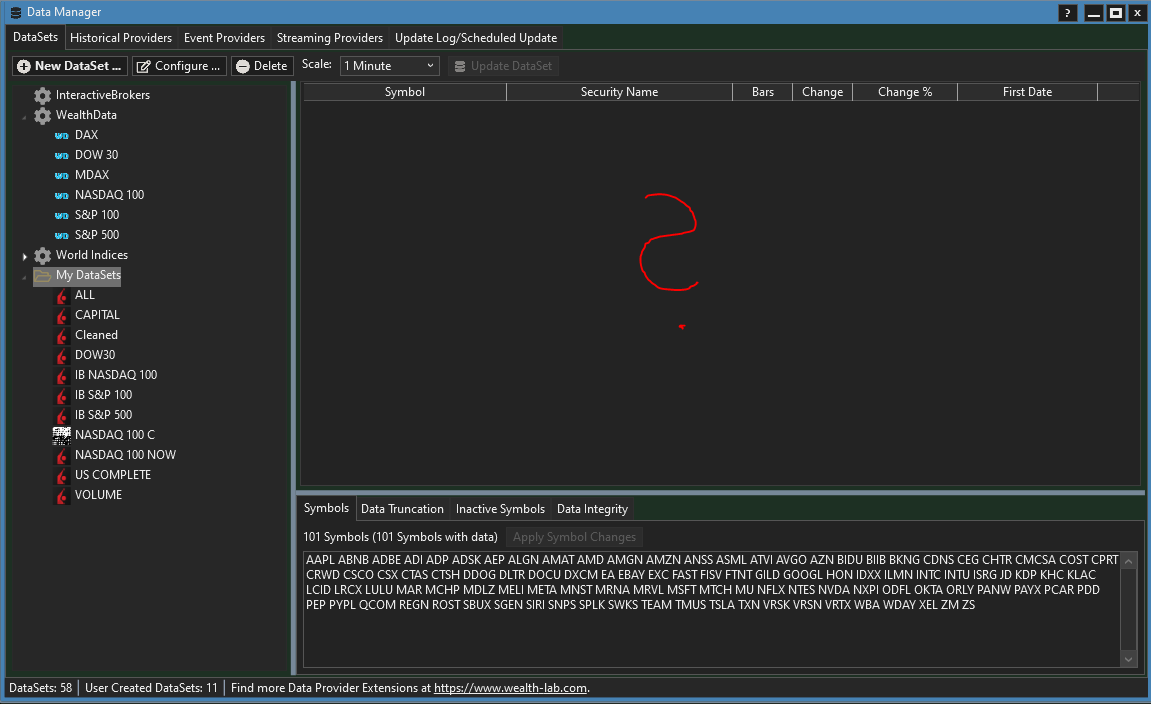Click the 'User Created DataSets: 11' status entry
The image size is (1151, 704).
click(151, 689)
